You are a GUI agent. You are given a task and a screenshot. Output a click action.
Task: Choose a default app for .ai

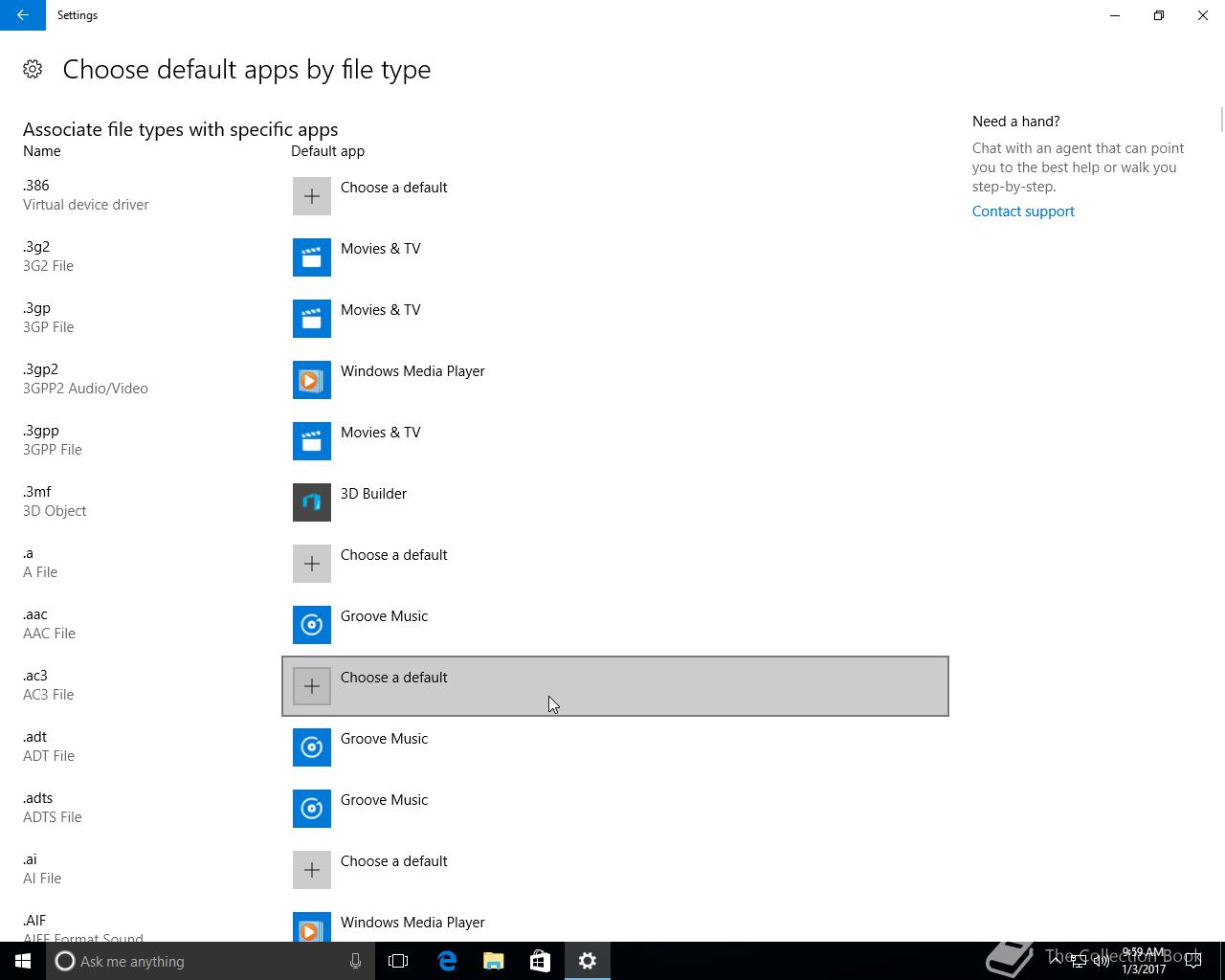(615, 870)
